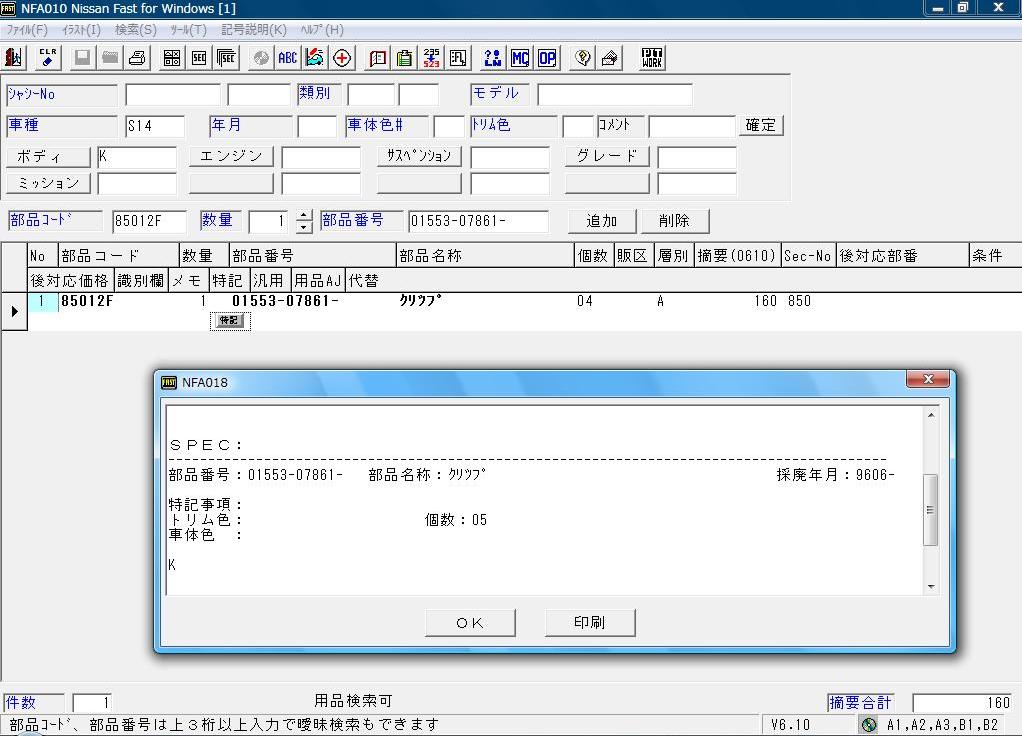The width and height of the screenshot is (1022, 736).
Task: Click the コメント input field
Action: [x=692, y=126]
